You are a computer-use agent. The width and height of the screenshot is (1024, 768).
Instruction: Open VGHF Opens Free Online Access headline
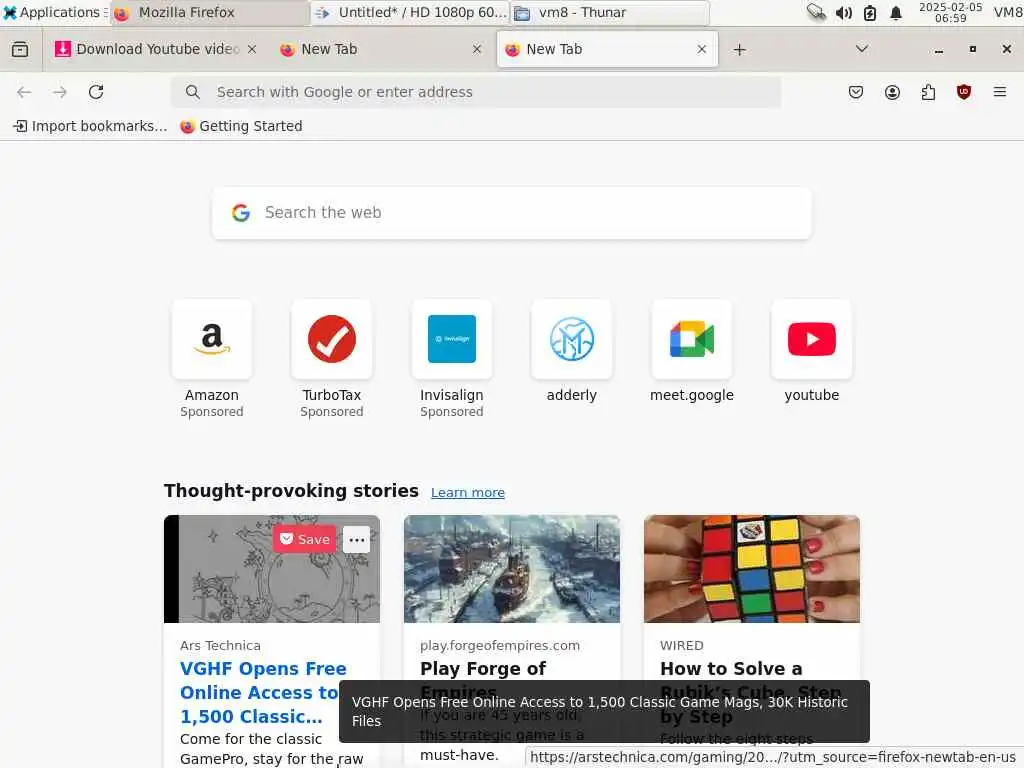[263, 692]
